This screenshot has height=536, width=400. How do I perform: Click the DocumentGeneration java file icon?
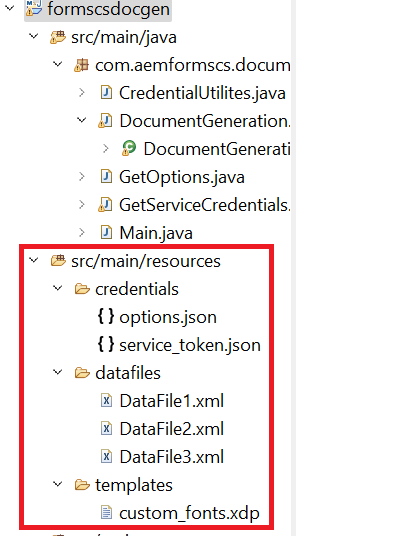coord(105,121)
